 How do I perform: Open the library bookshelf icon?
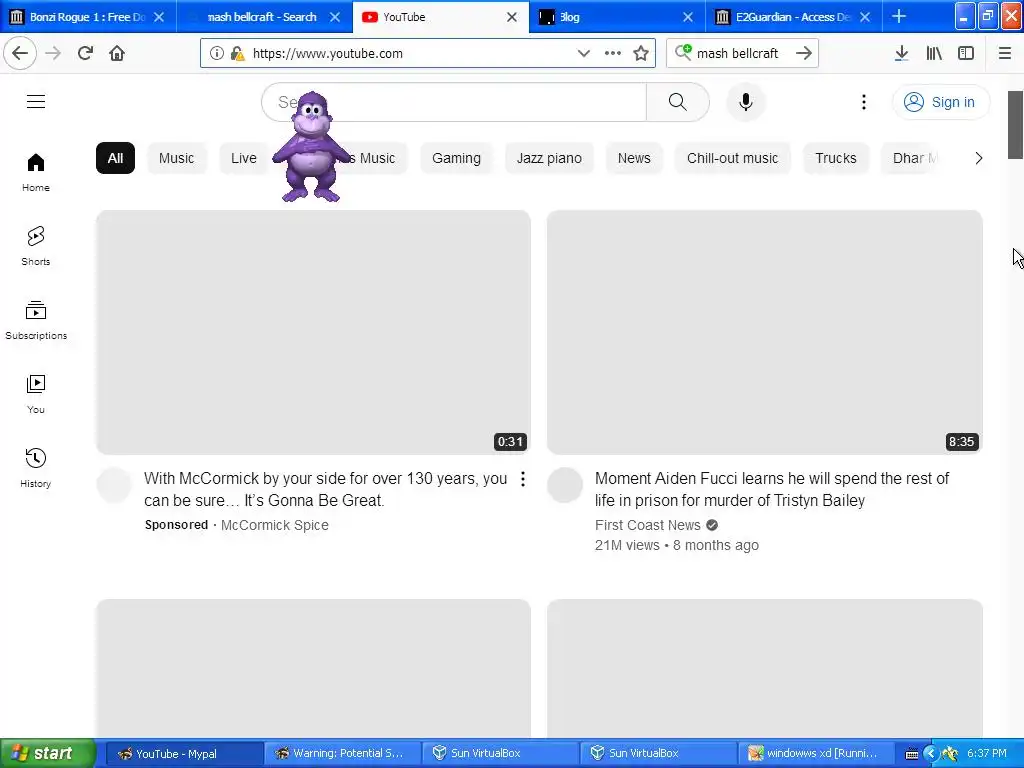point(934,54)
